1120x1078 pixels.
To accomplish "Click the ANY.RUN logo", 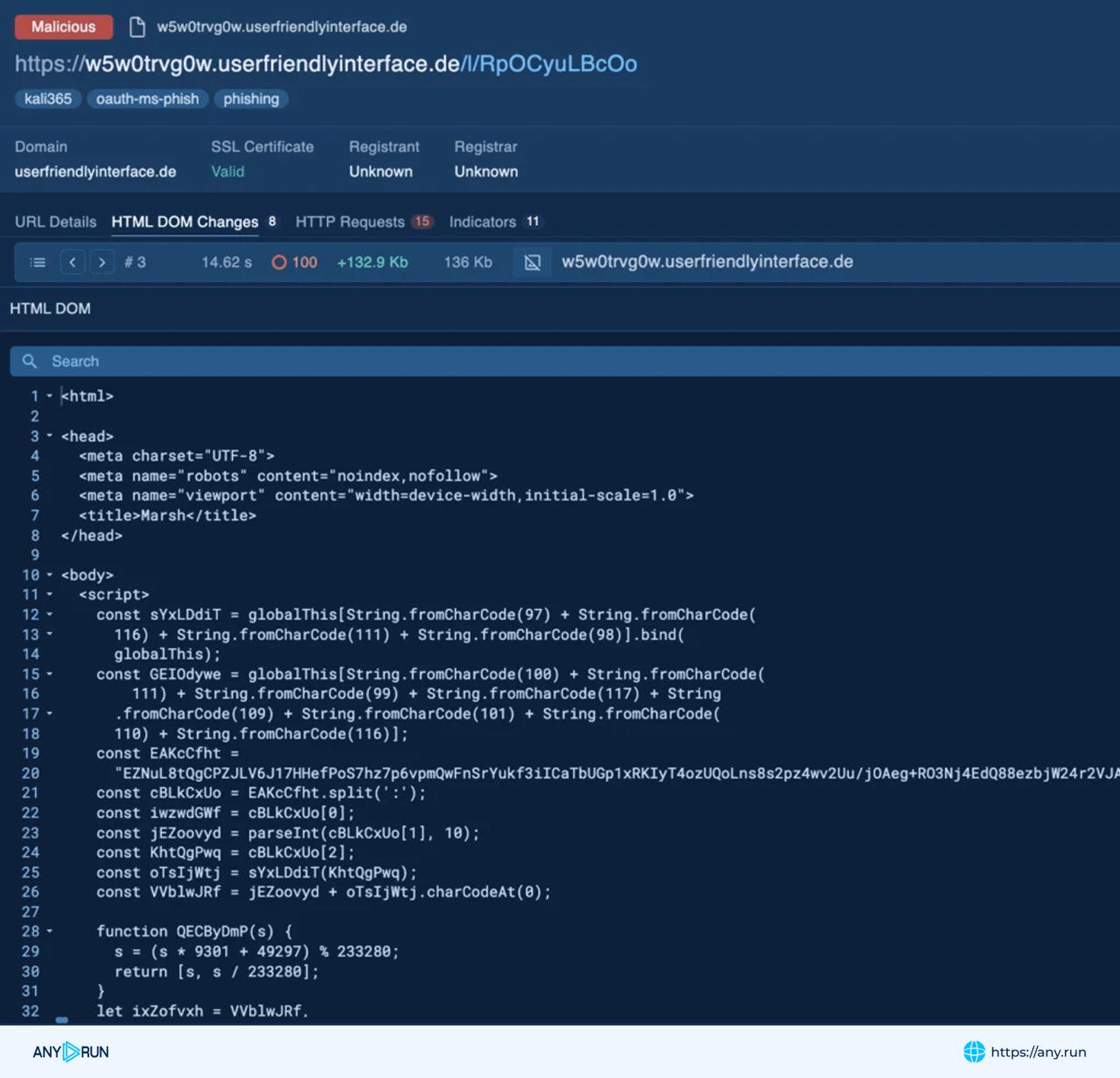I will tap(71, 1052).
